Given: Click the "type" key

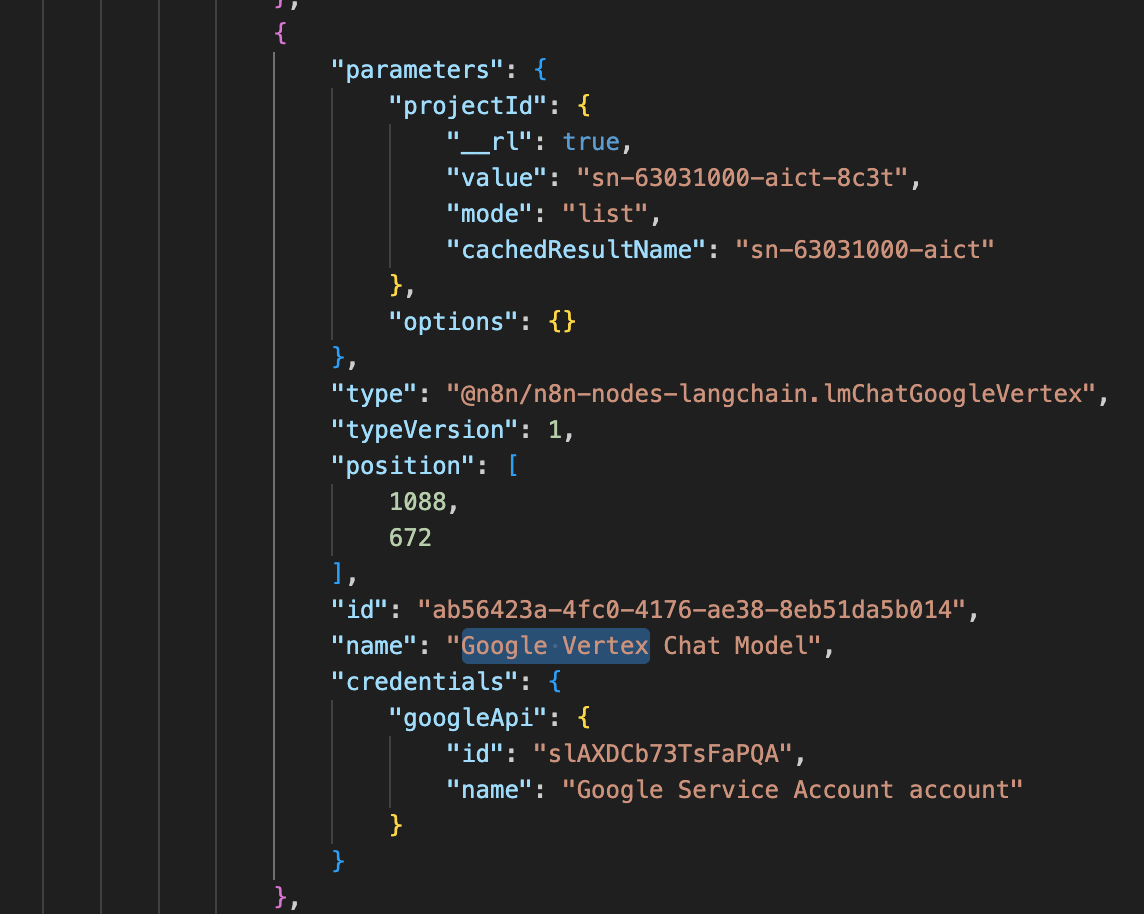Looking at the screenshot, I should [x=374, y=394].
